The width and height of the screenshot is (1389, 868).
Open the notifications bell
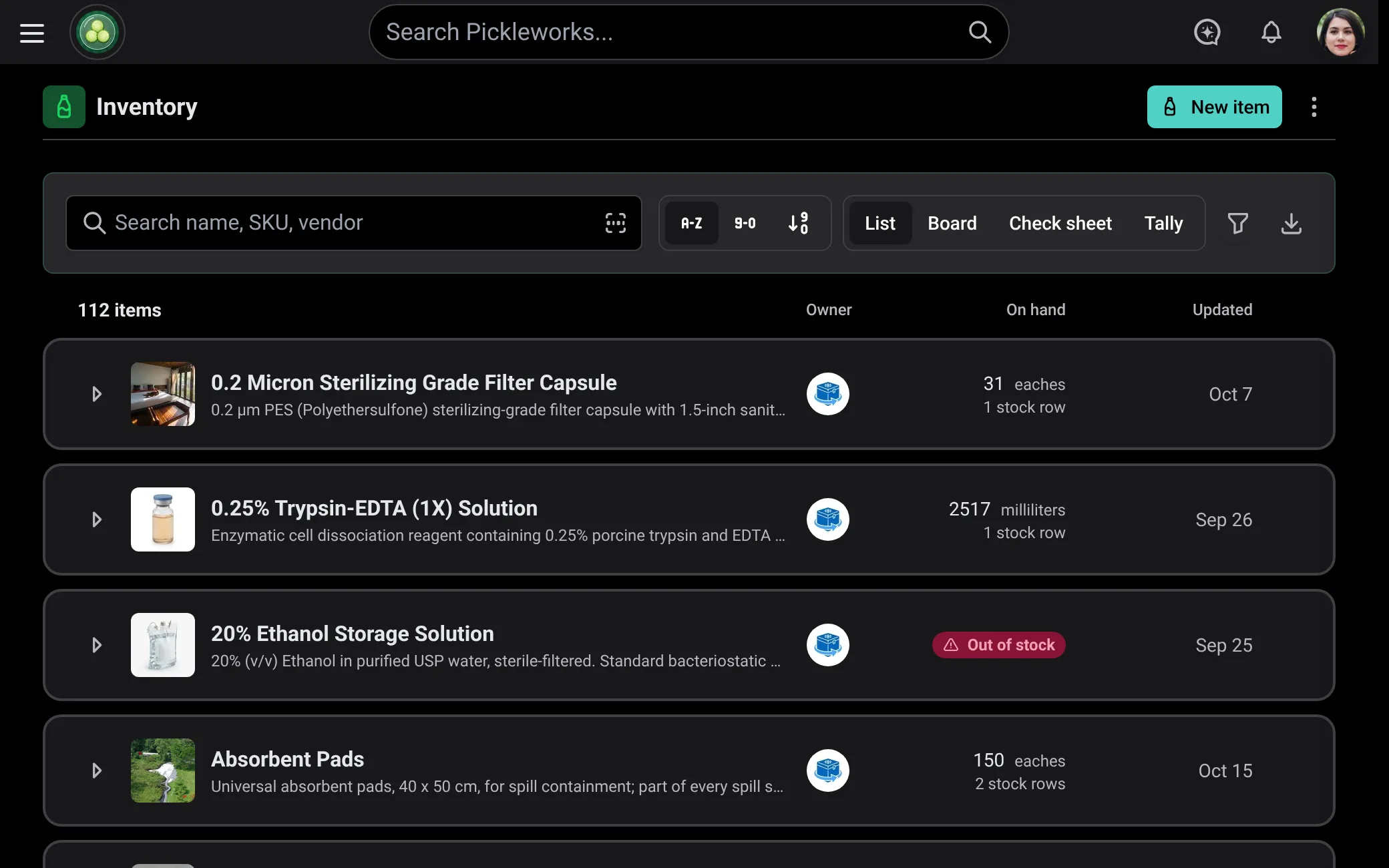[1271, 32]
